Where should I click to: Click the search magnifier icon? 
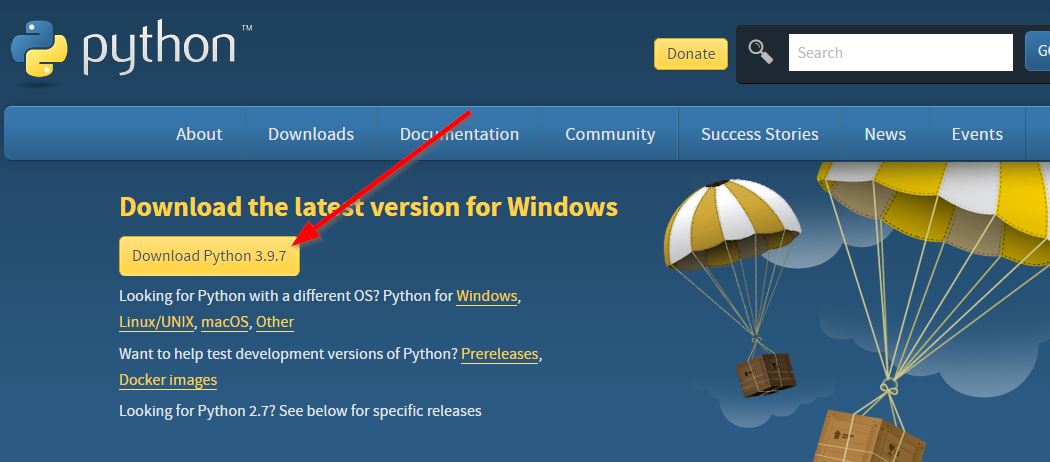coord(761,52)
